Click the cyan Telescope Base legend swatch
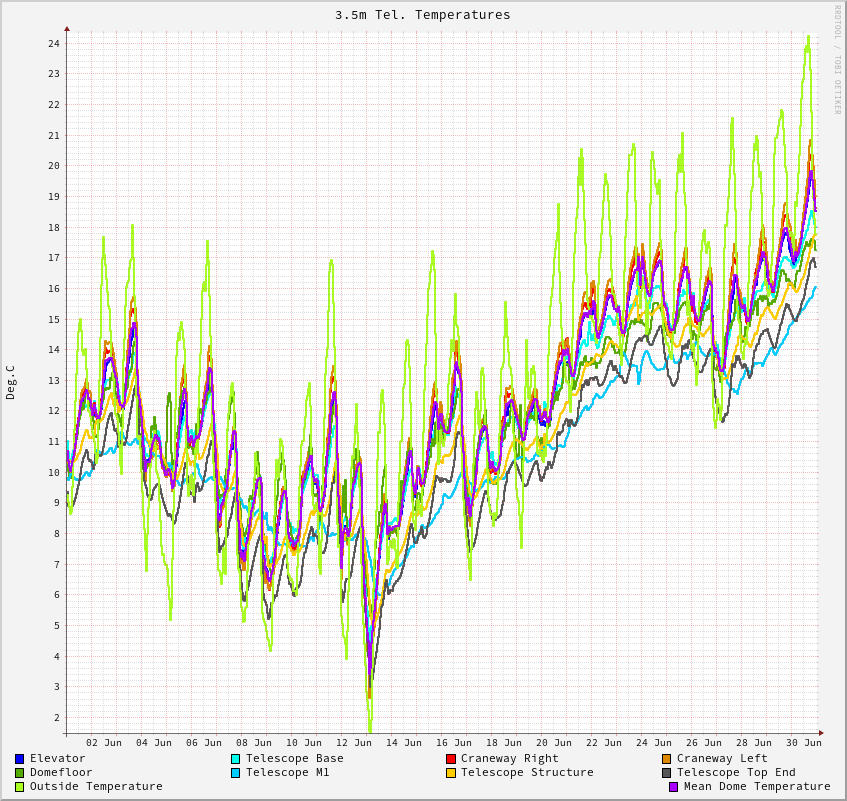The height and width of the screenshot is (801, 847). [x=236, y=759]
